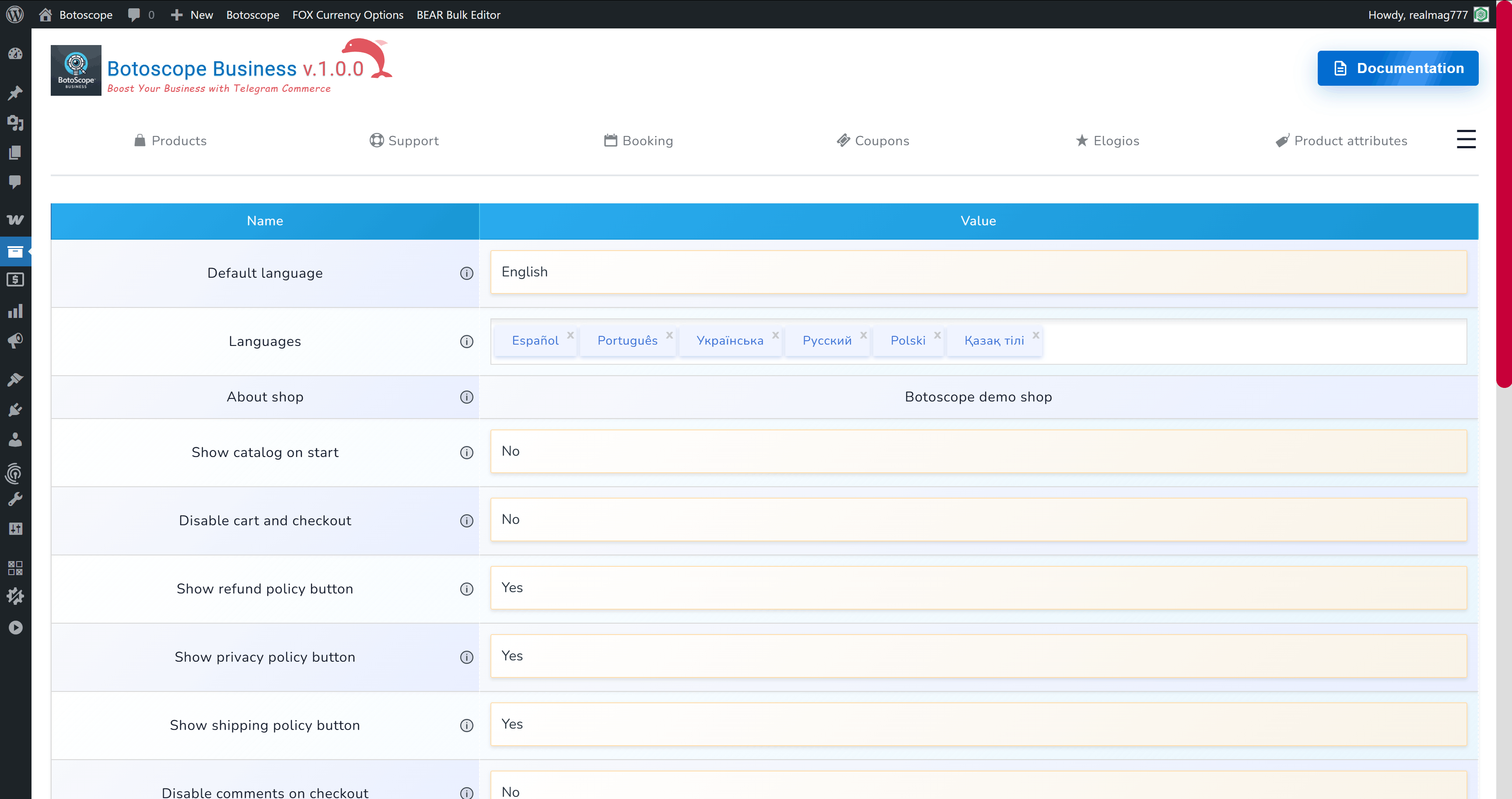Remove Polski from the Languages list
The width and height of the screenshot is (1512, 799).
[x=937, y=335]
